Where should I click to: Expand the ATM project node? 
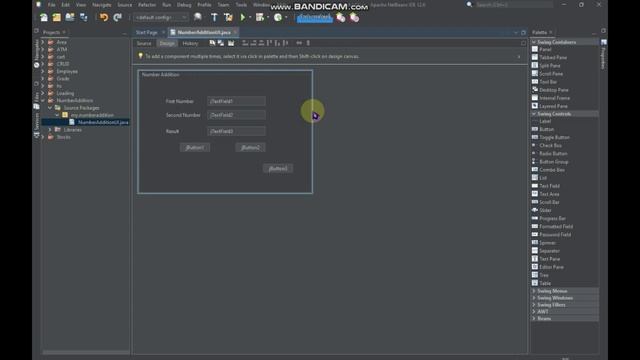[x=43, y=49]
